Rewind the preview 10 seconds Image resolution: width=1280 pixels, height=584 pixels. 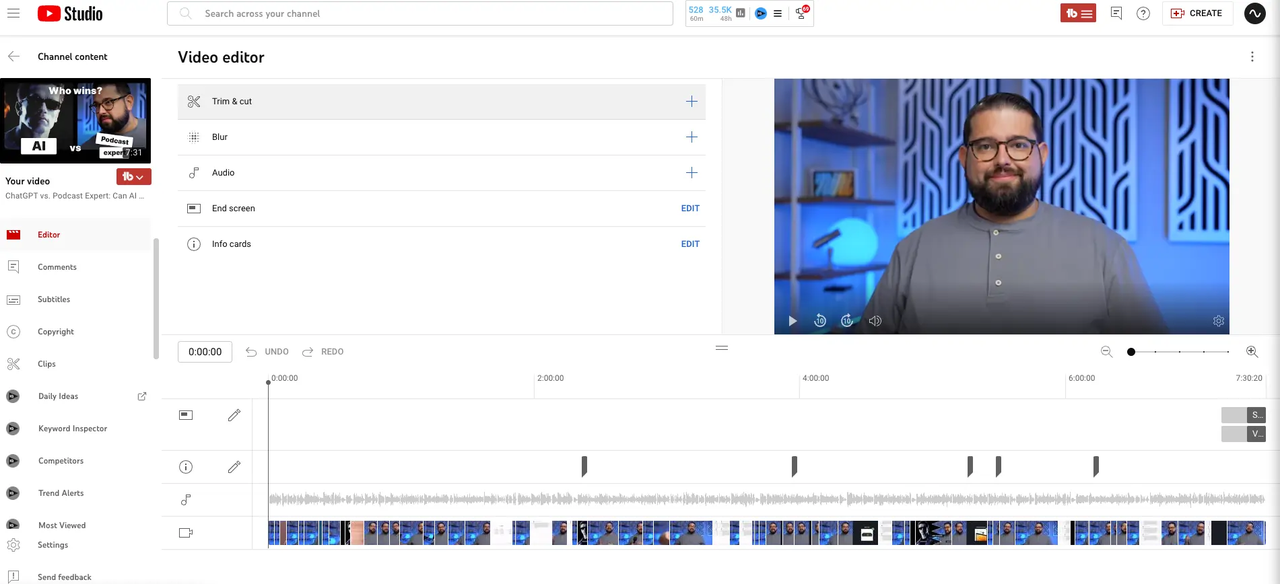point(820,321)
